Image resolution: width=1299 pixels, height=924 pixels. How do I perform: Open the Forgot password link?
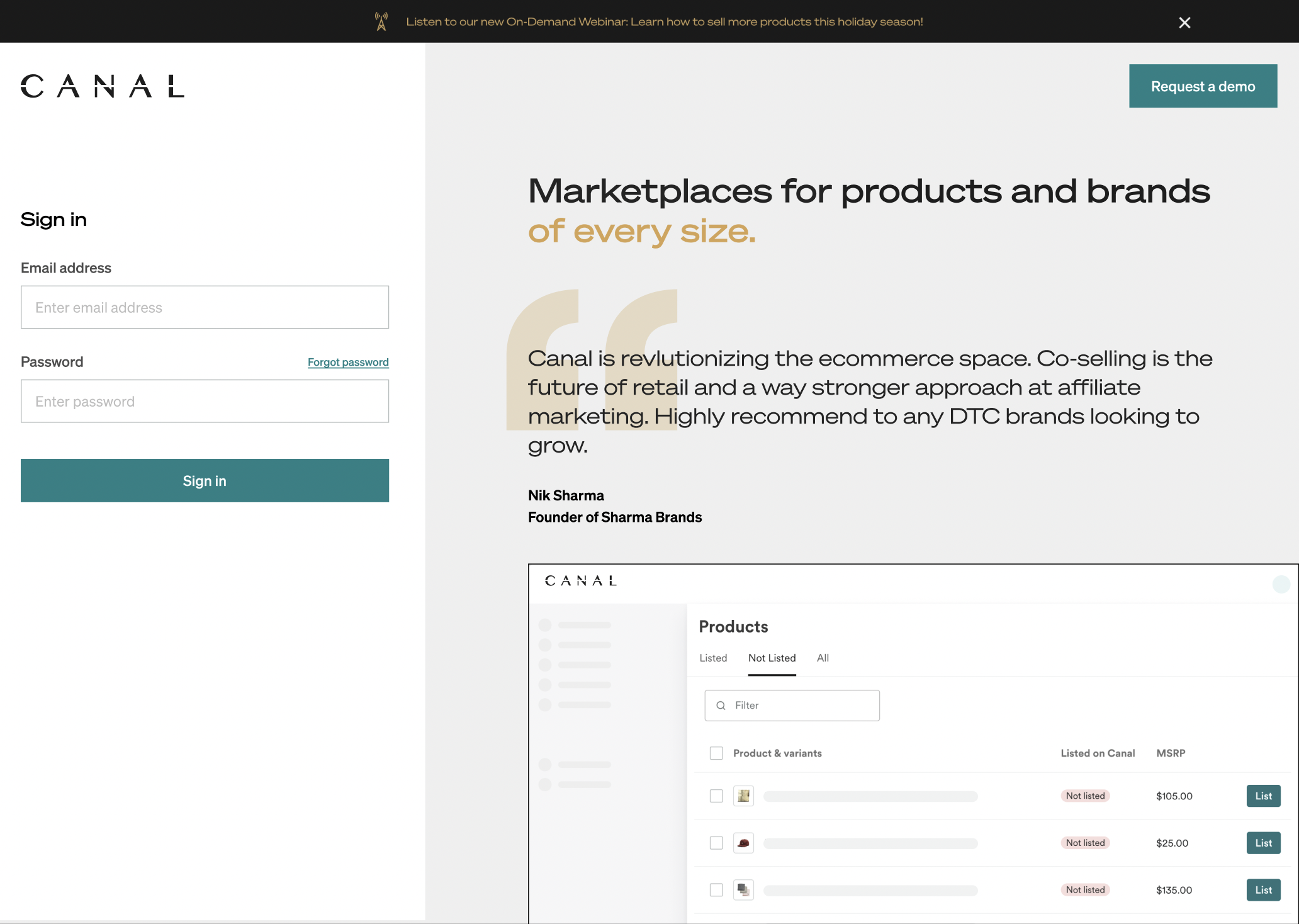coord(348,362)
